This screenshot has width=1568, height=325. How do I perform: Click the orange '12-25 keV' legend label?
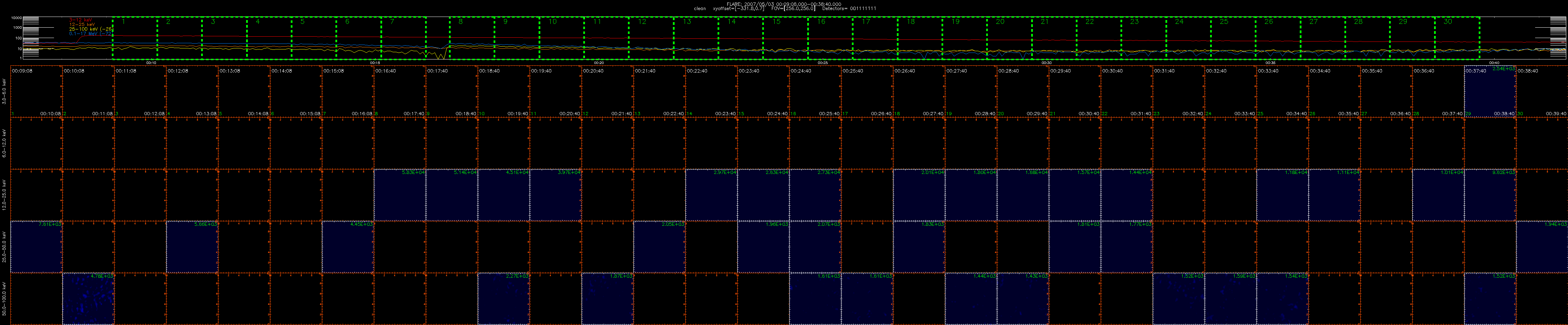click(82, 24)
